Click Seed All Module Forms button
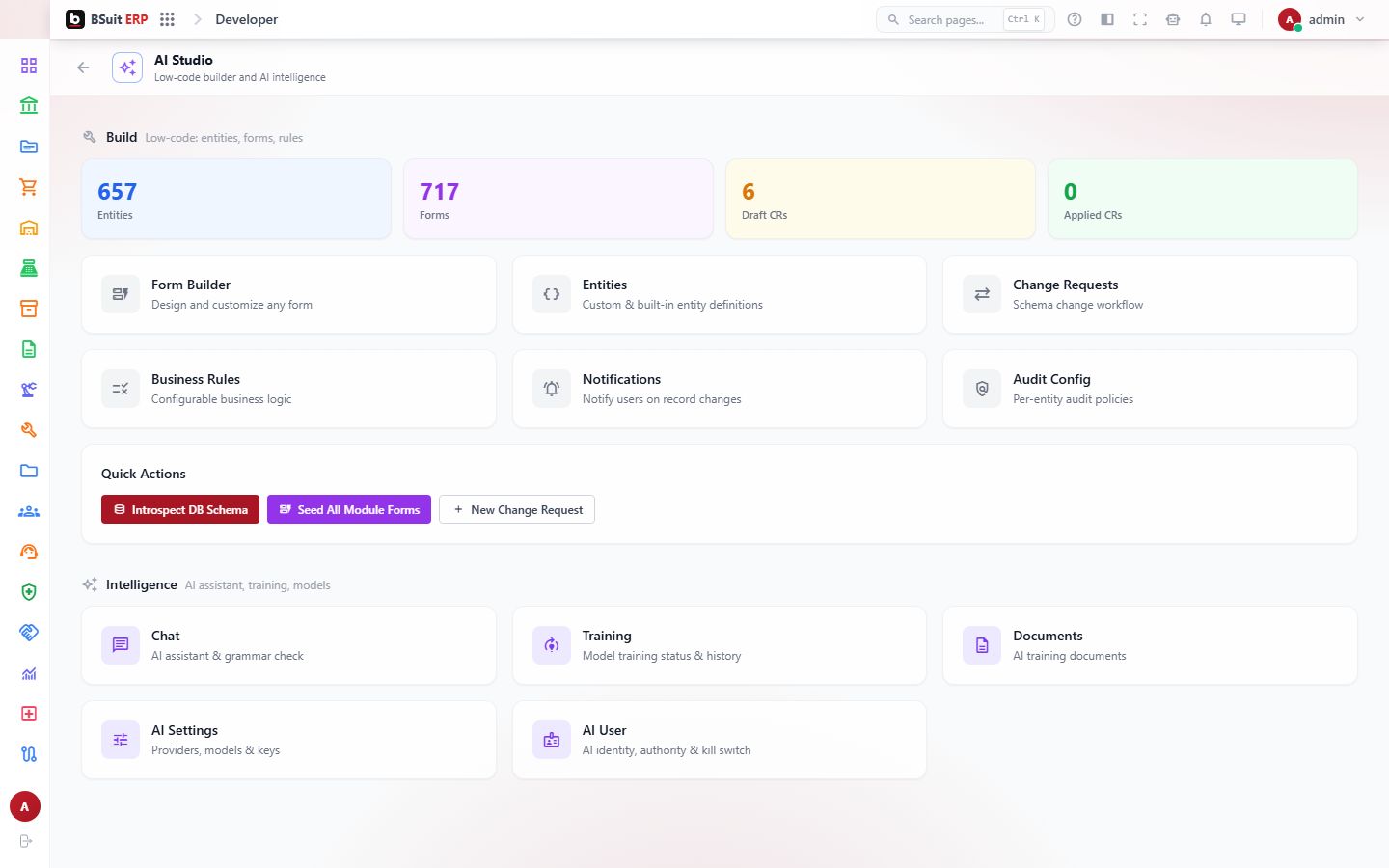The width and height of the screenshot is (1389, 868). 349,509
